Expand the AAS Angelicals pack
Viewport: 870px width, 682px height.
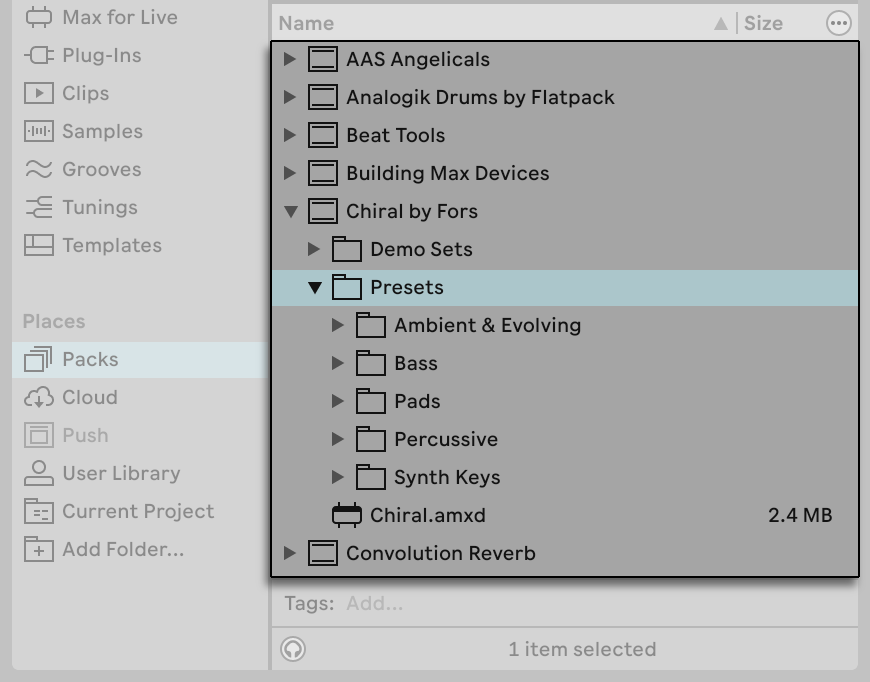(x=291, y=59)
